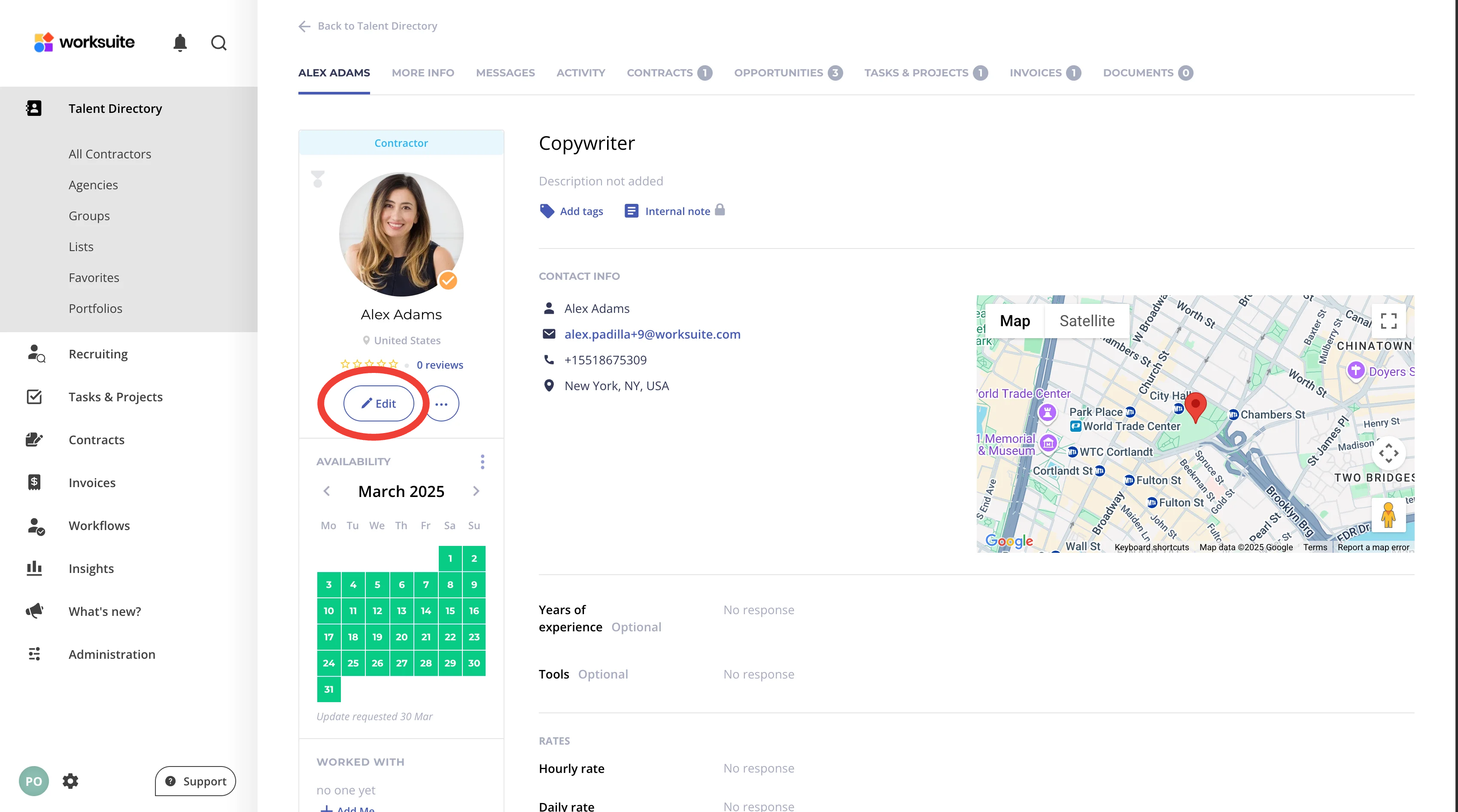Switch the map to Map view
The height and width of the screenshot is (812, 1458).
[x=1014, y=321]
